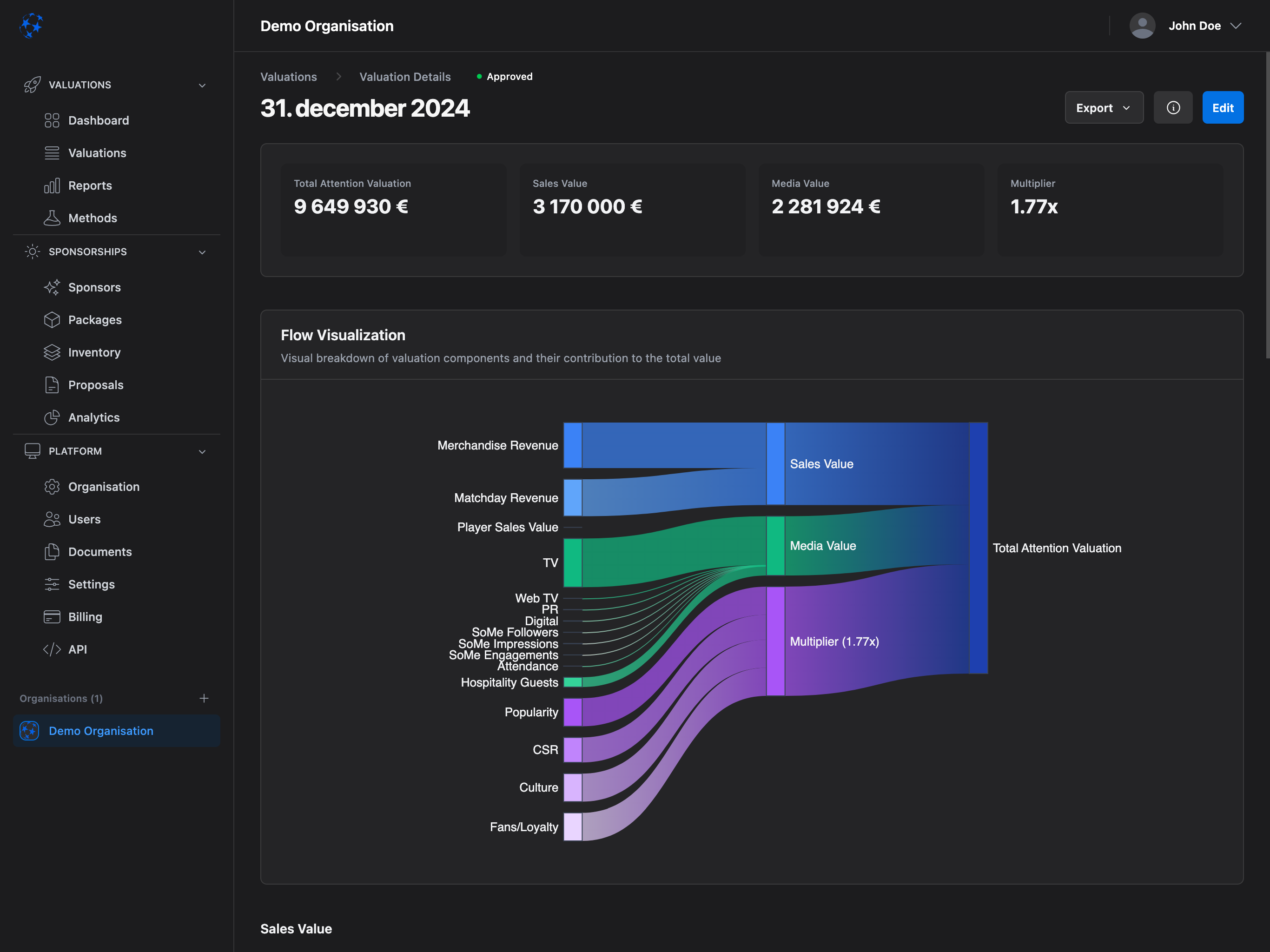Click the Analytics pie chart icon

52,417
